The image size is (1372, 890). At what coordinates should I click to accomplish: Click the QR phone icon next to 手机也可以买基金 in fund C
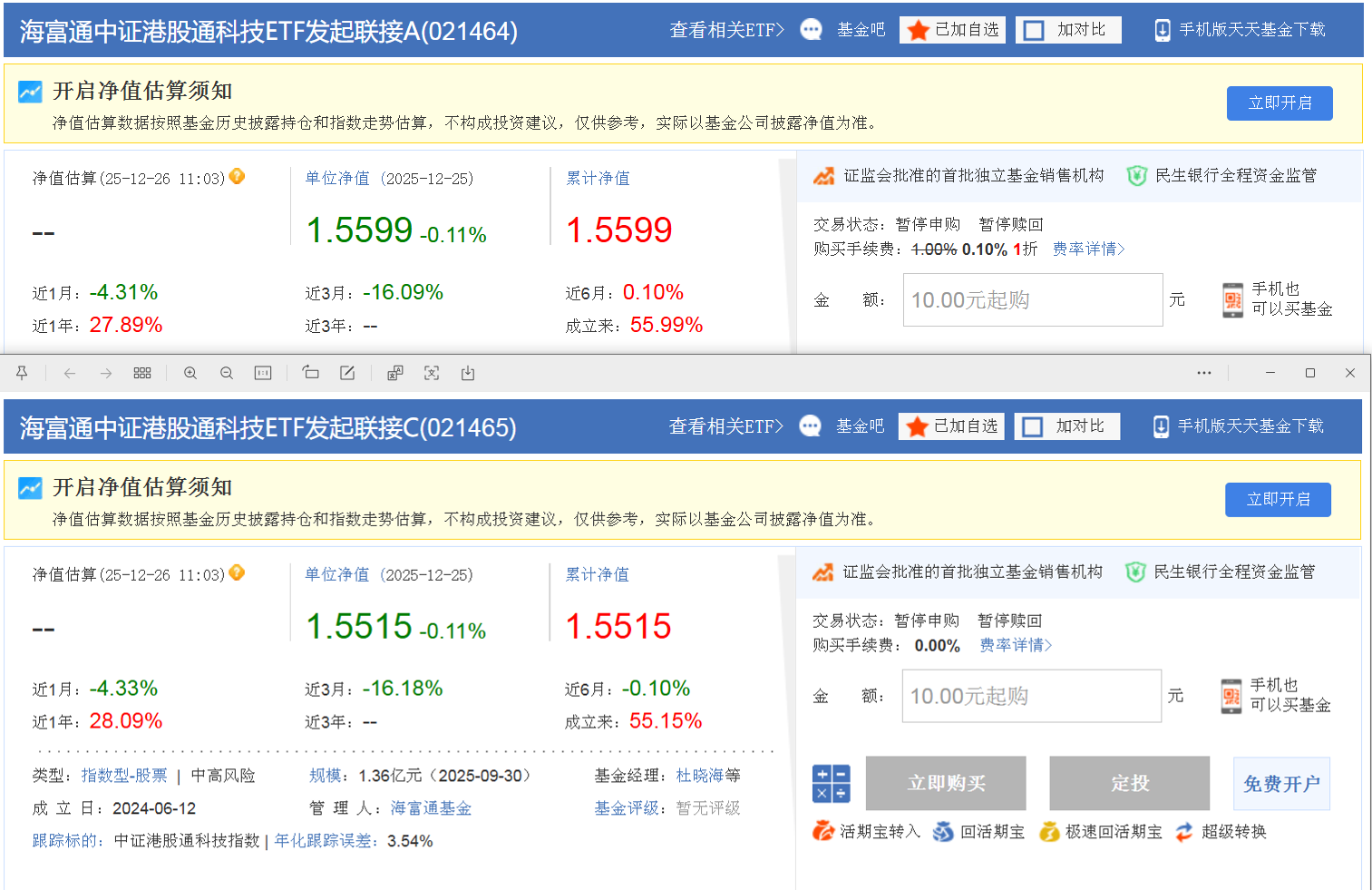tap(1231, 696)
